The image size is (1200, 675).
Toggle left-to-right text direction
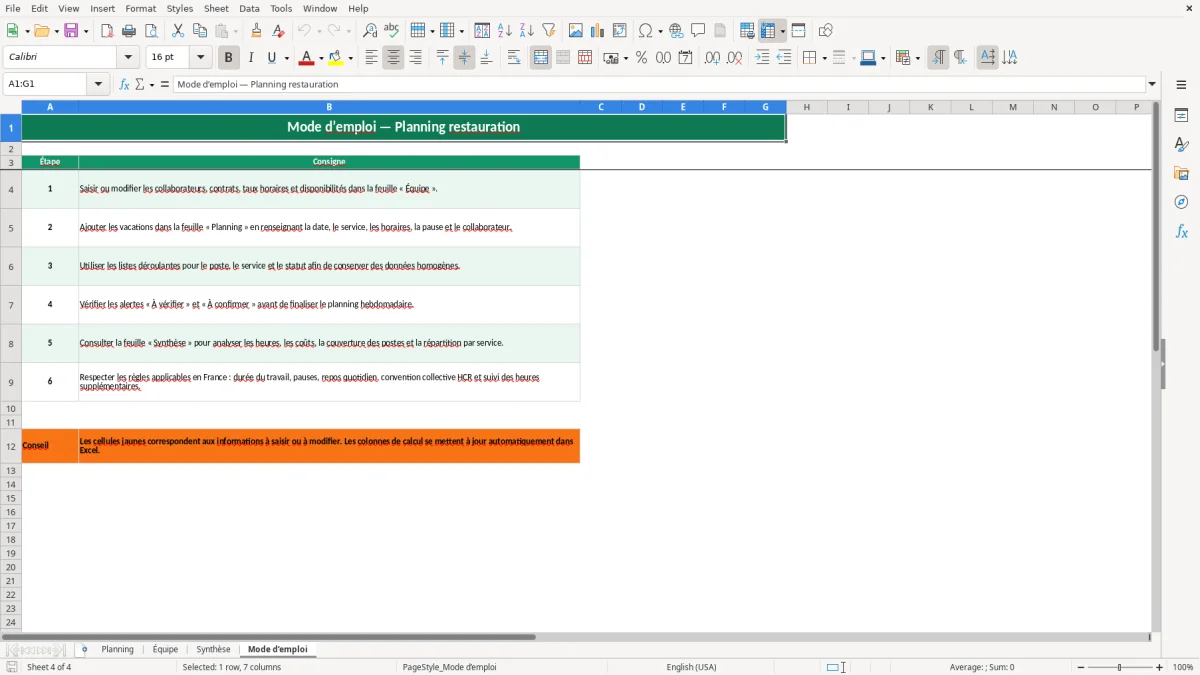pos(938,58)
